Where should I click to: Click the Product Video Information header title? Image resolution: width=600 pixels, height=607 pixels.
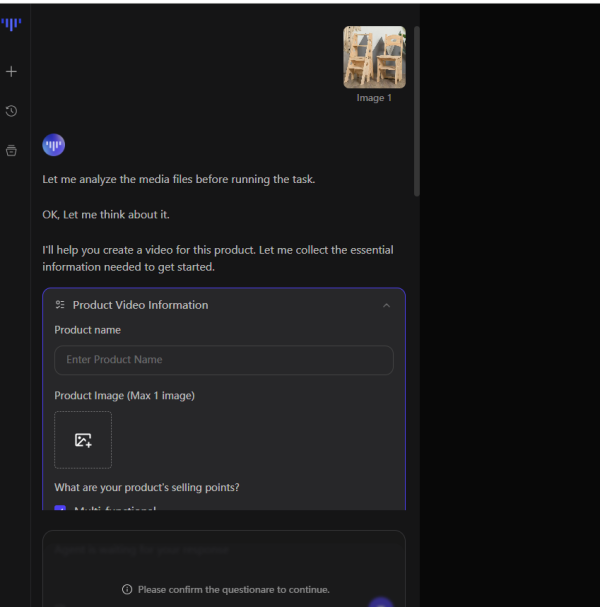point(140,305)
